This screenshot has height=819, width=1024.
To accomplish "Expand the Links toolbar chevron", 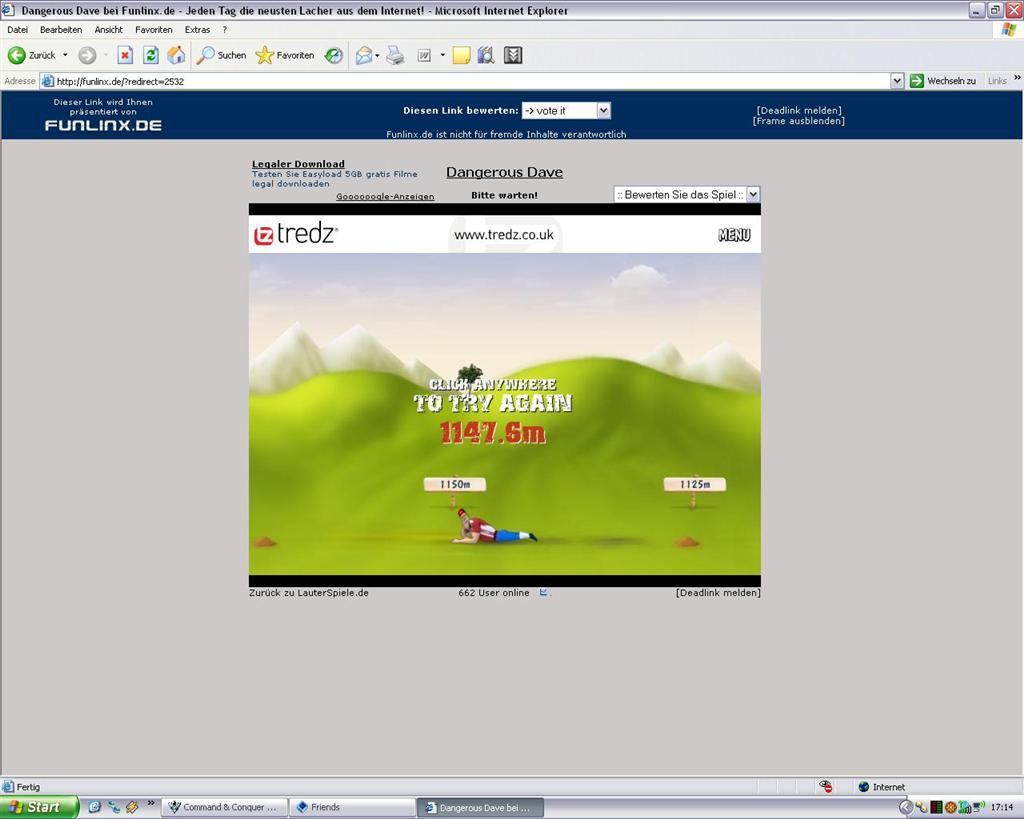I will 1017,78.
